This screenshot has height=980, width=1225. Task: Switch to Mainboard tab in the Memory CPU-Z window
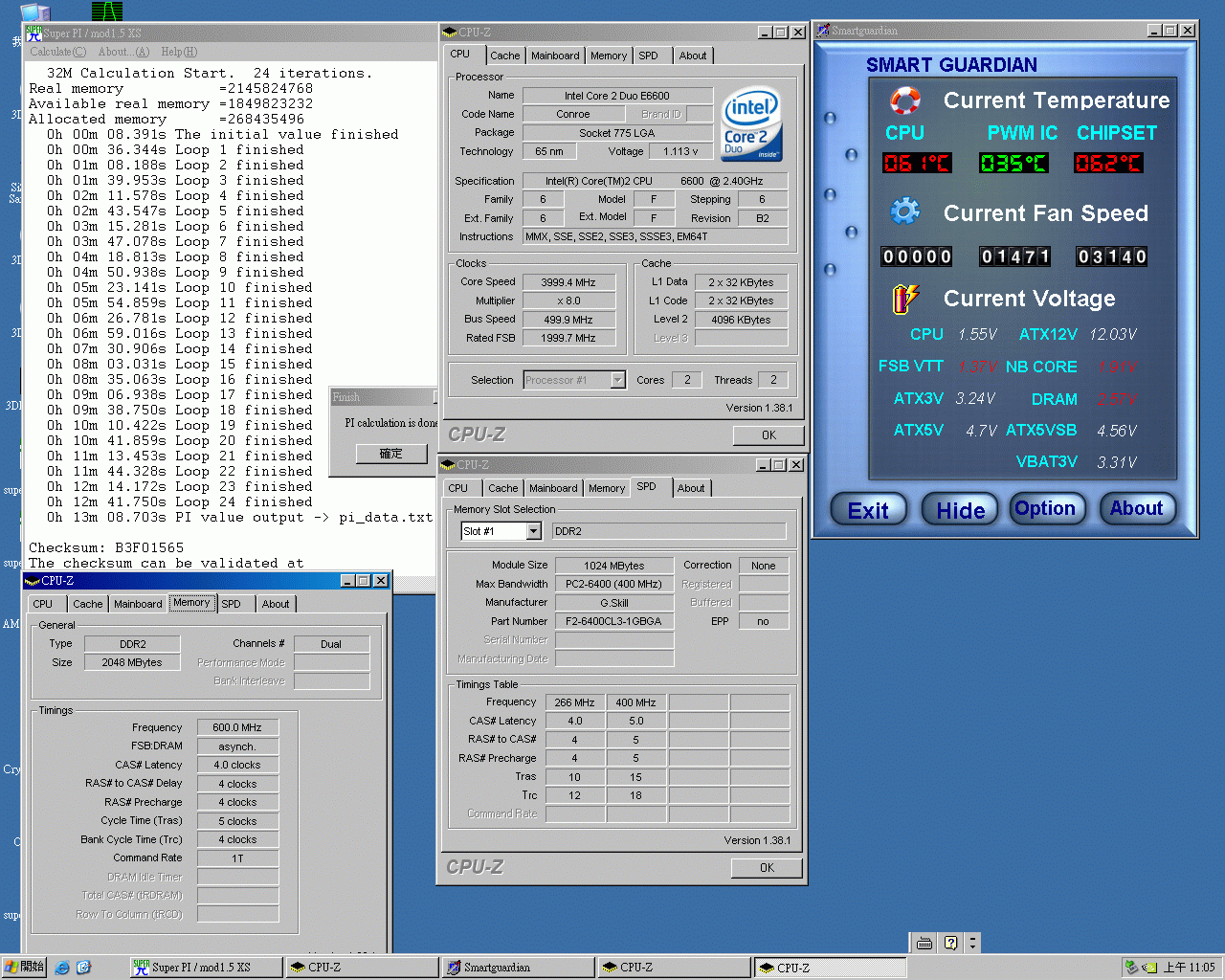138,604
